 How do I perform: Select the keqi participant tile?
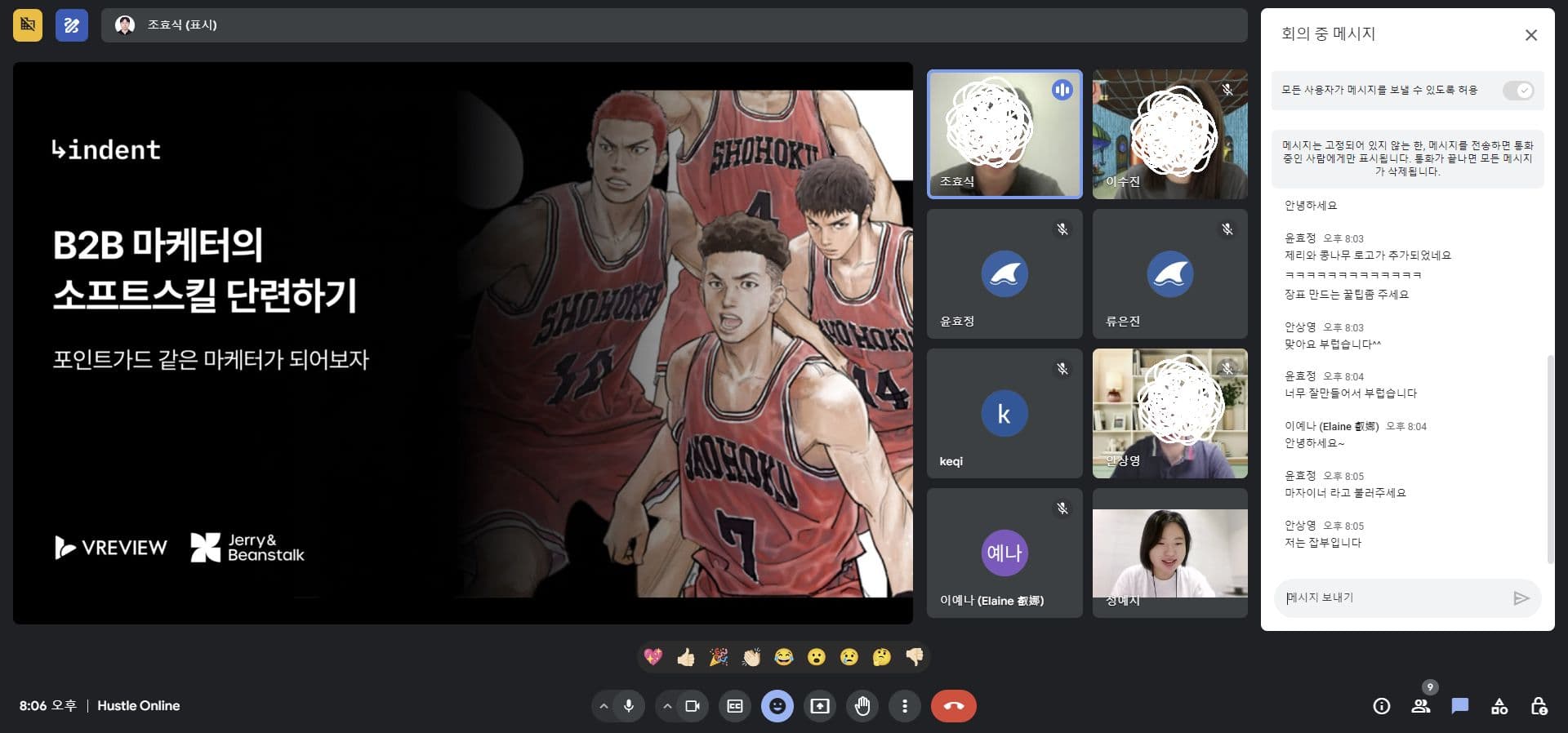pos(1004,413)
